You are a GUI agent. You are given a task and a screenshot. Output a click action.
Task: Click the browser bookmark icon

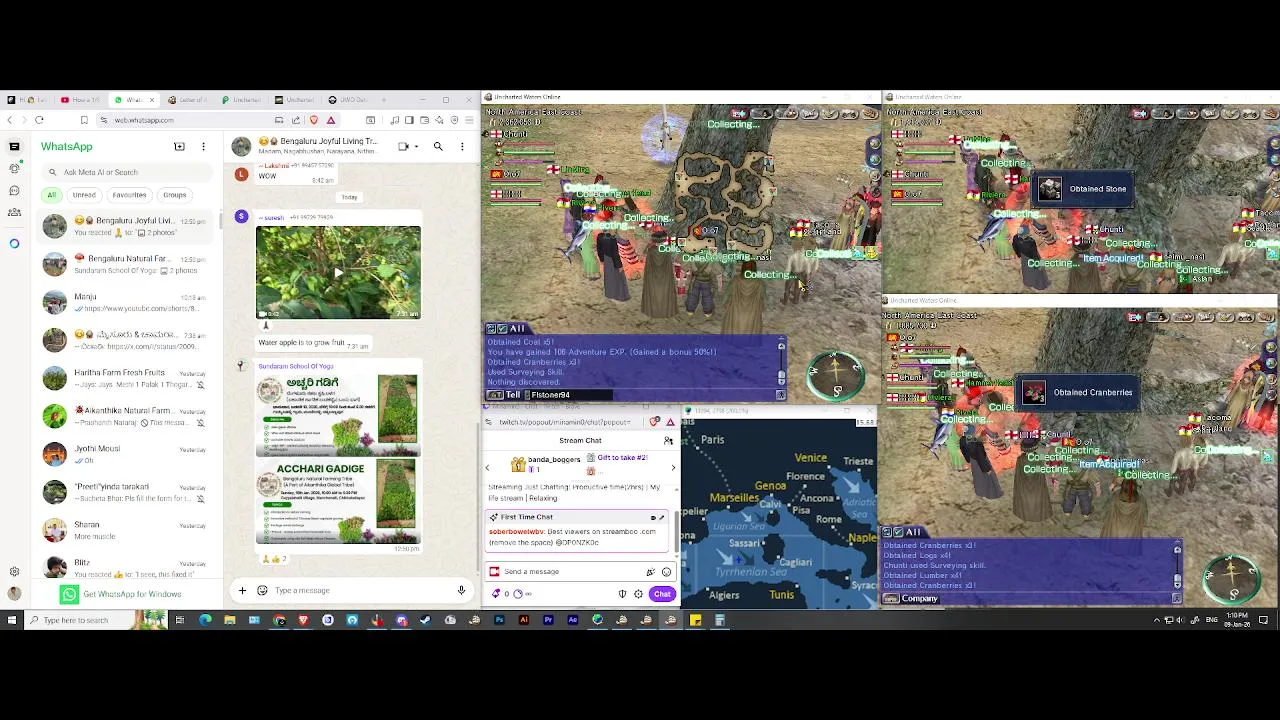84,120
